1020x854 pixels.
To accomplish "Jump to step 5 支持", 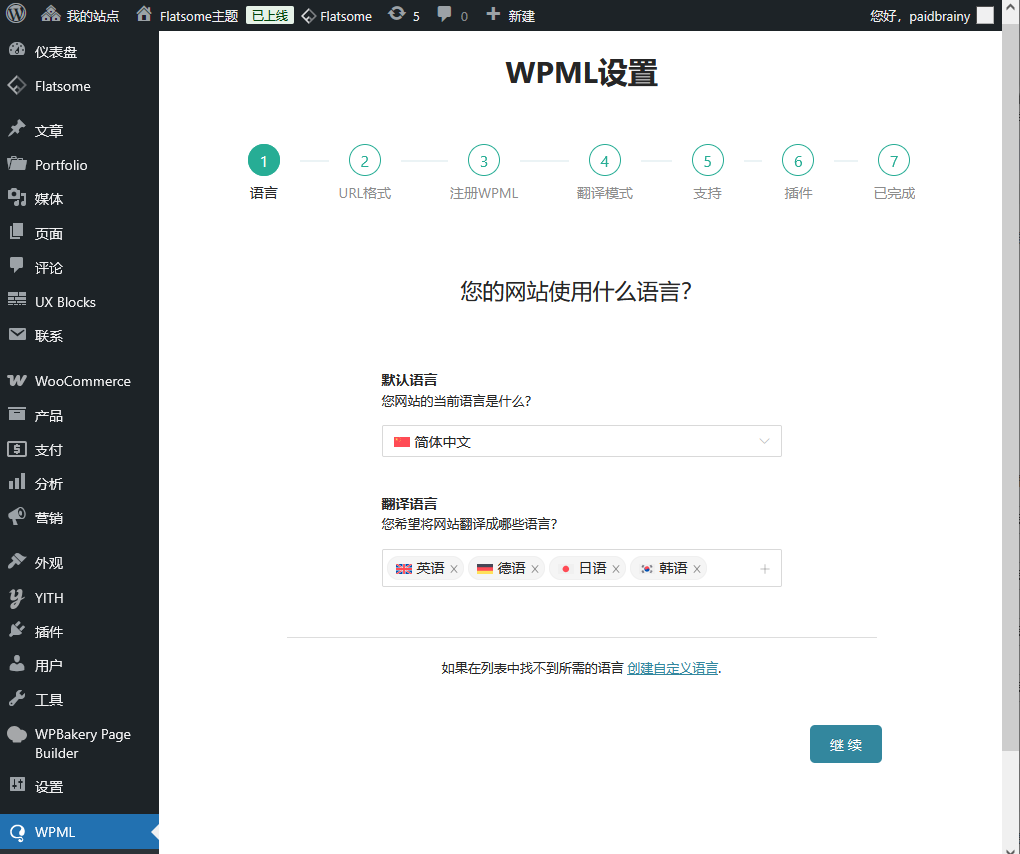I will (708, 161).
